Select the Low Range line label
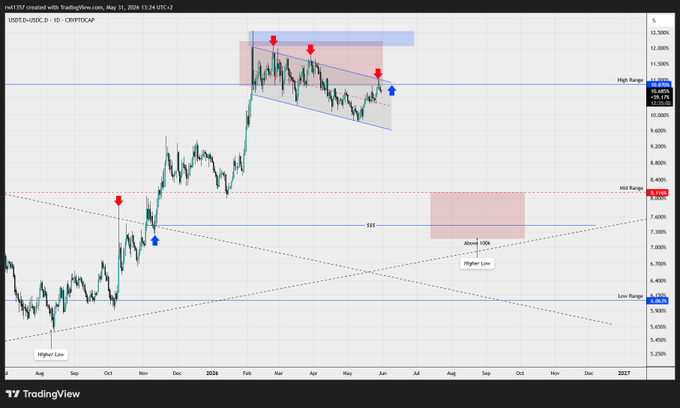Image resolution: width=680 pixels, height=408 pixels. [x=630, y=296]
